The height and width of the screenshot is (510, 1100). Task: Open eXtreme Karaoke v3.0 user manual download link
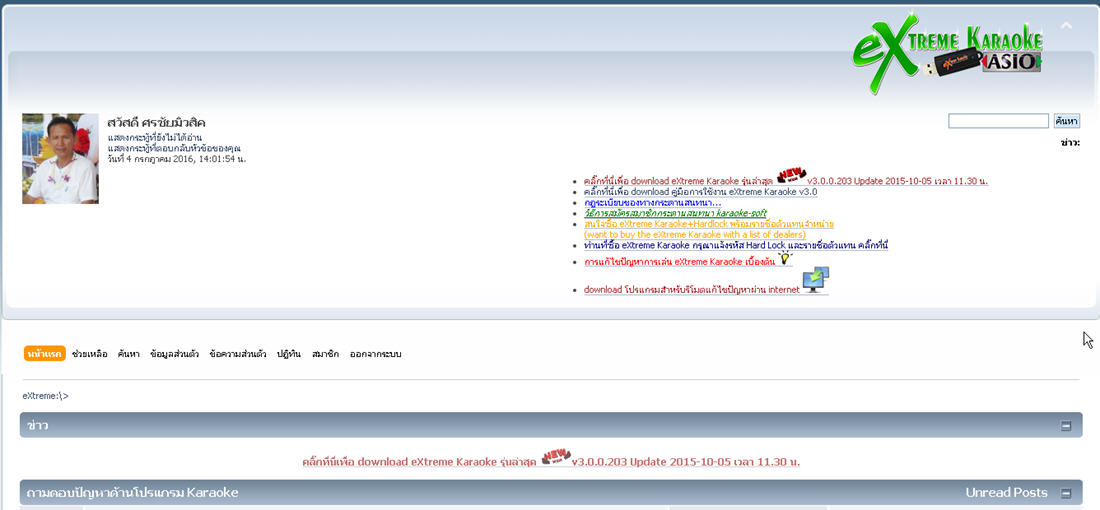pos(700,192)
